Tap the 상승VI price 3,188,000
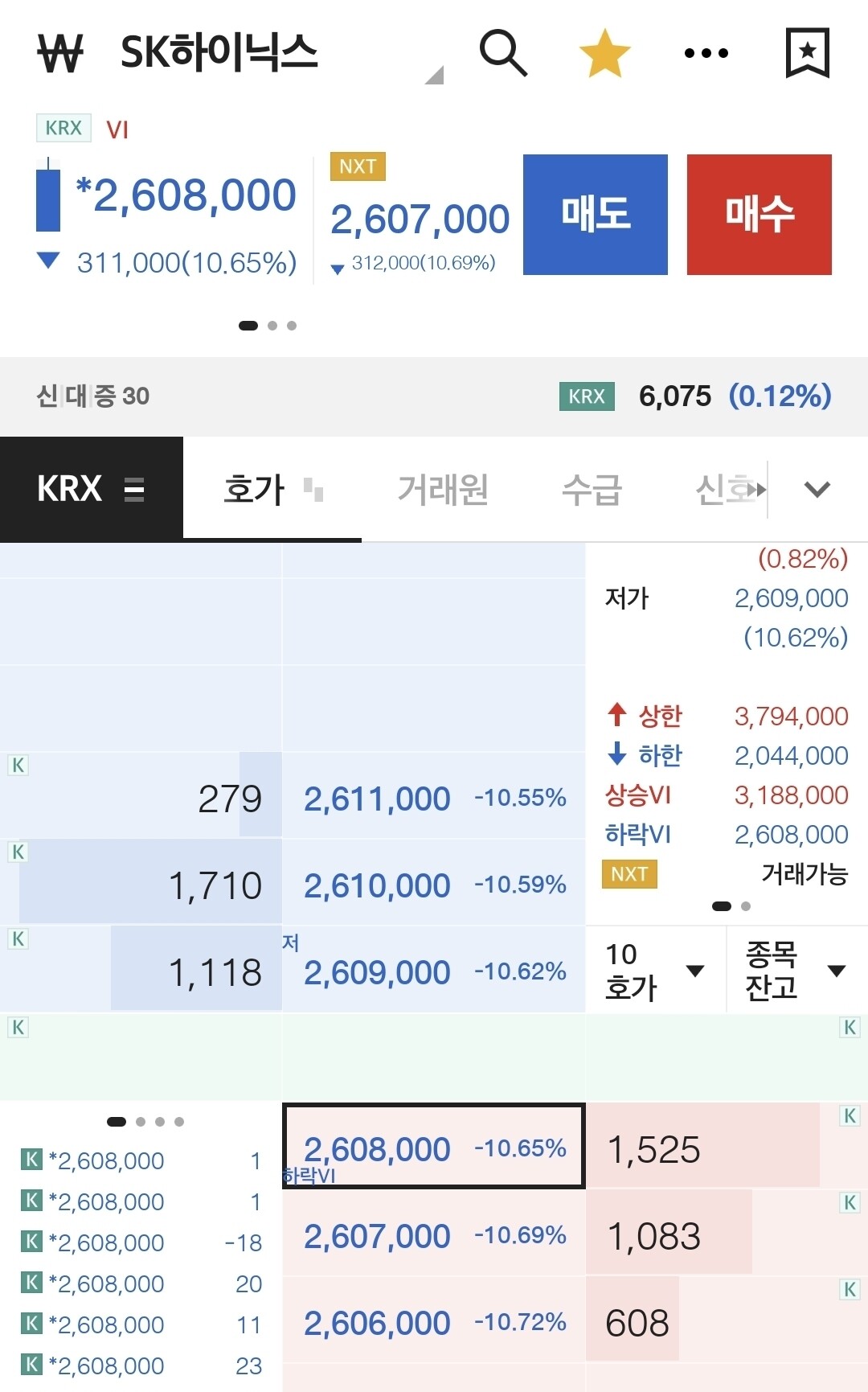Image resolution: width=868 pixels, height=1392 pixels. click(x=792, y=795)
